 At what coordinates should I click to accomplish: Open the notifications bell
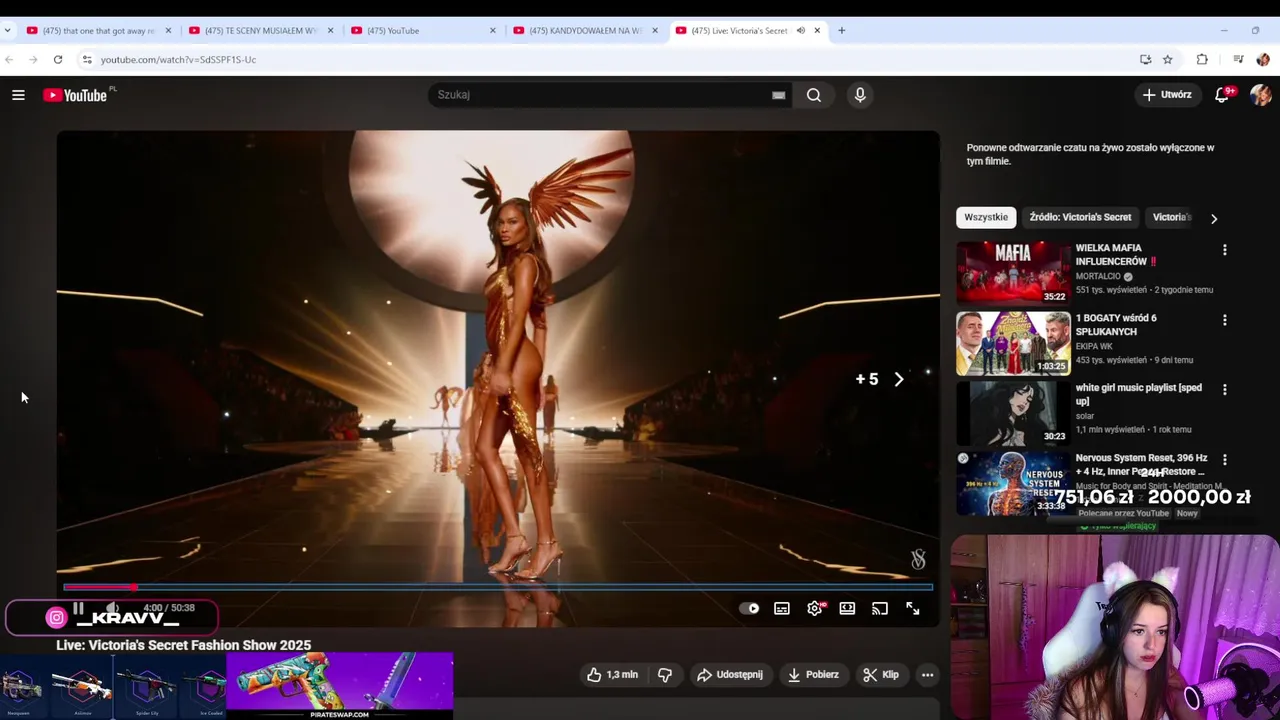(1221, 95)
